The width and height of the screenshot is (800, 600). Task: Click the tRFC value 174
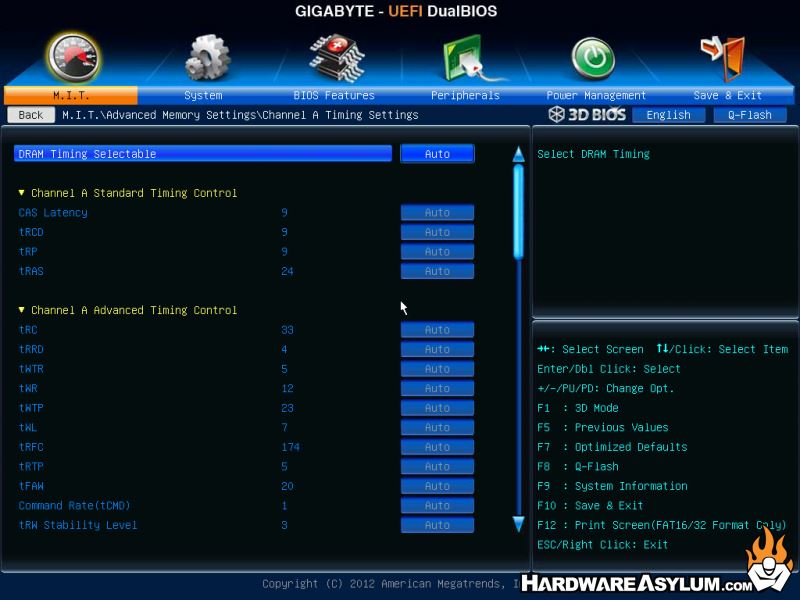click(290, 447)
